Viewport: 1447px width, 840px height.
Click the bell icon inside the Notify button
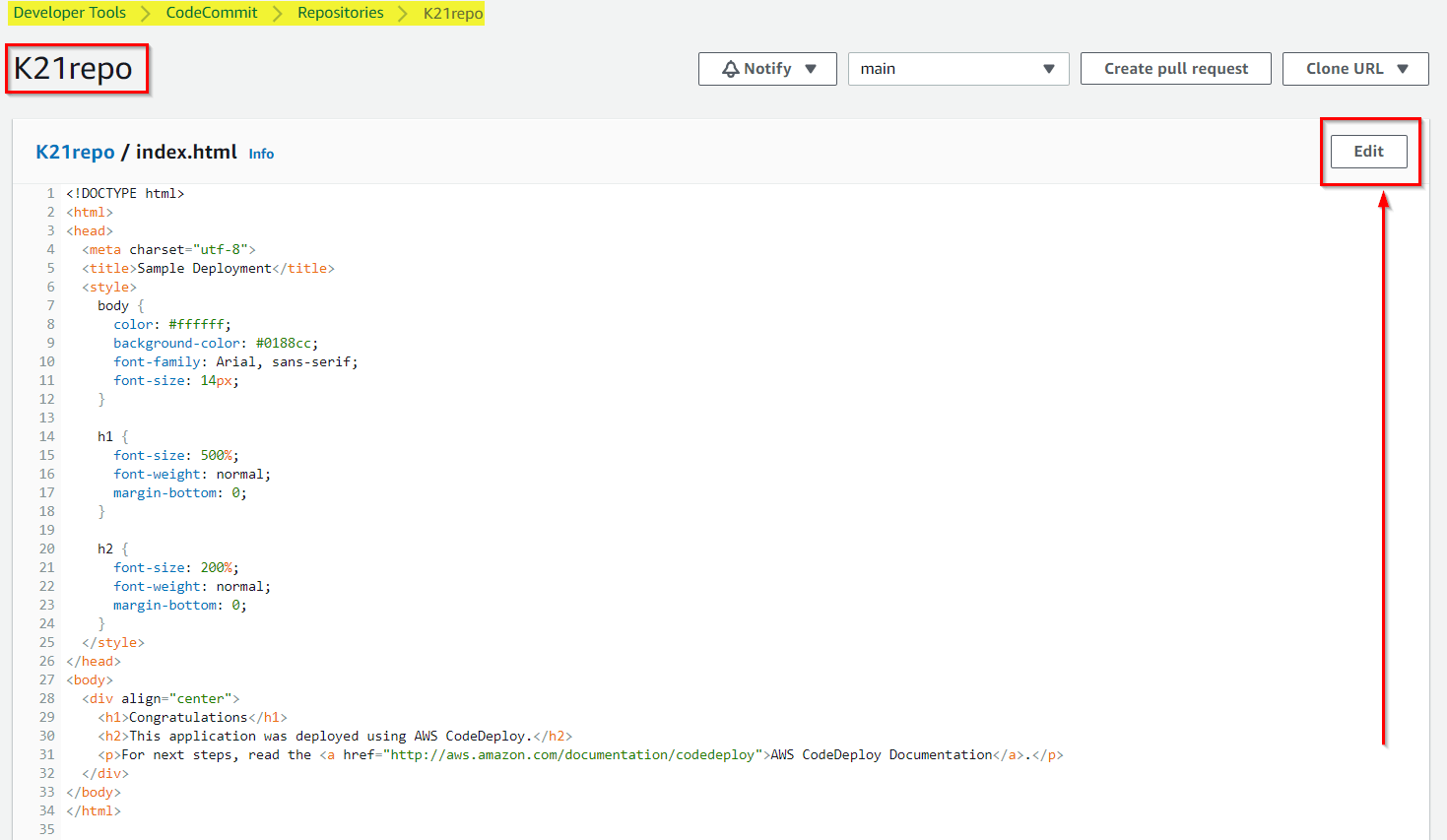pyautogui.click(x=729, y=68)
